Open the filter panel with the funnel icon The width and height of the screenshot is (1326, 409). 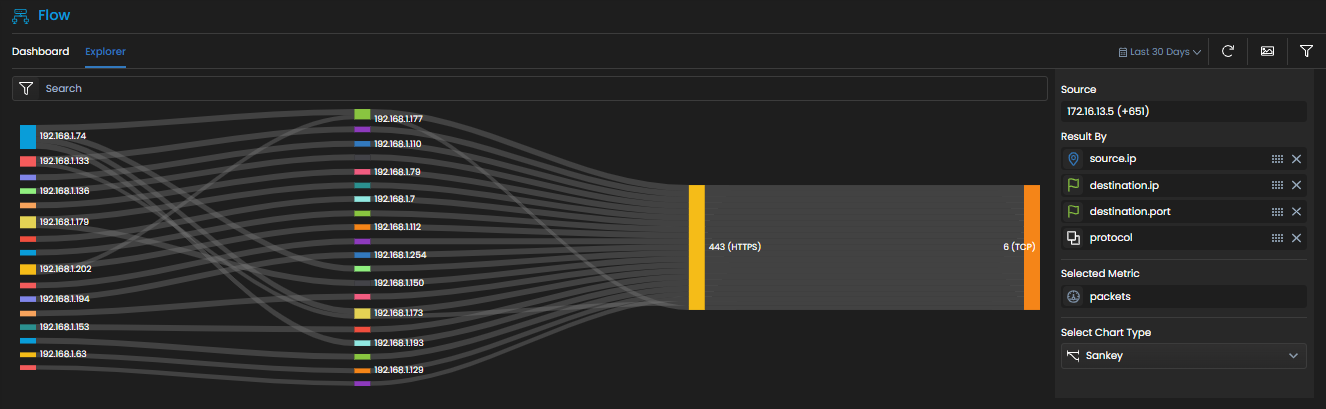pyautogui.click(x=1306, y=51)
